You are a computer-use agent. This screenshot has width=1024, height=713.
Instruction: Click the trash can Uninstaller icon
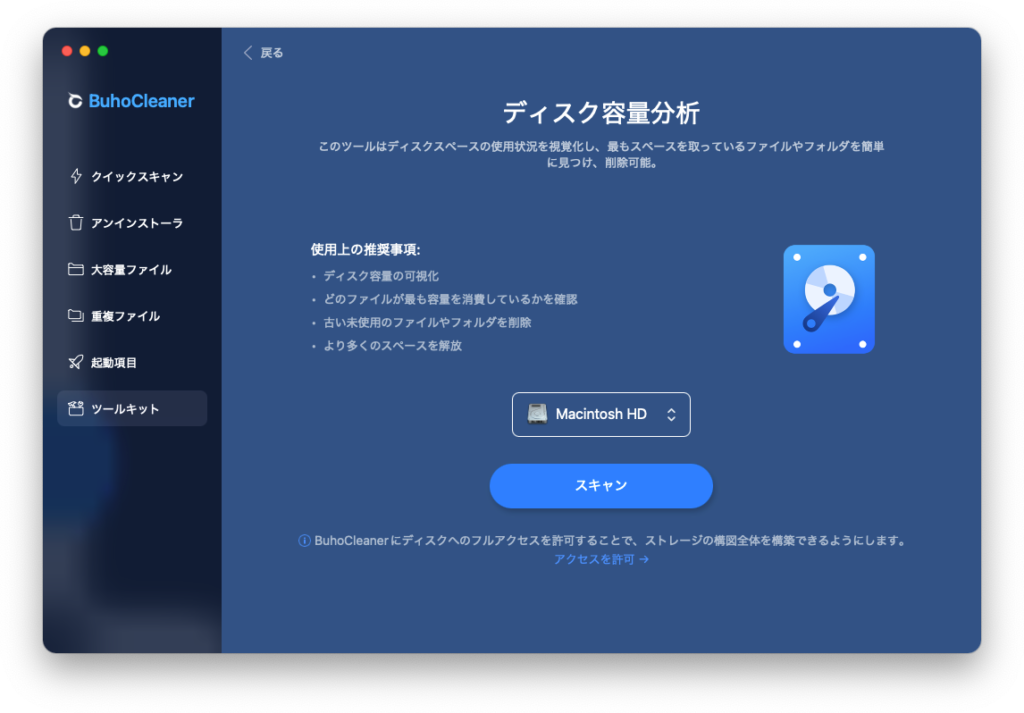coord(76,223)
